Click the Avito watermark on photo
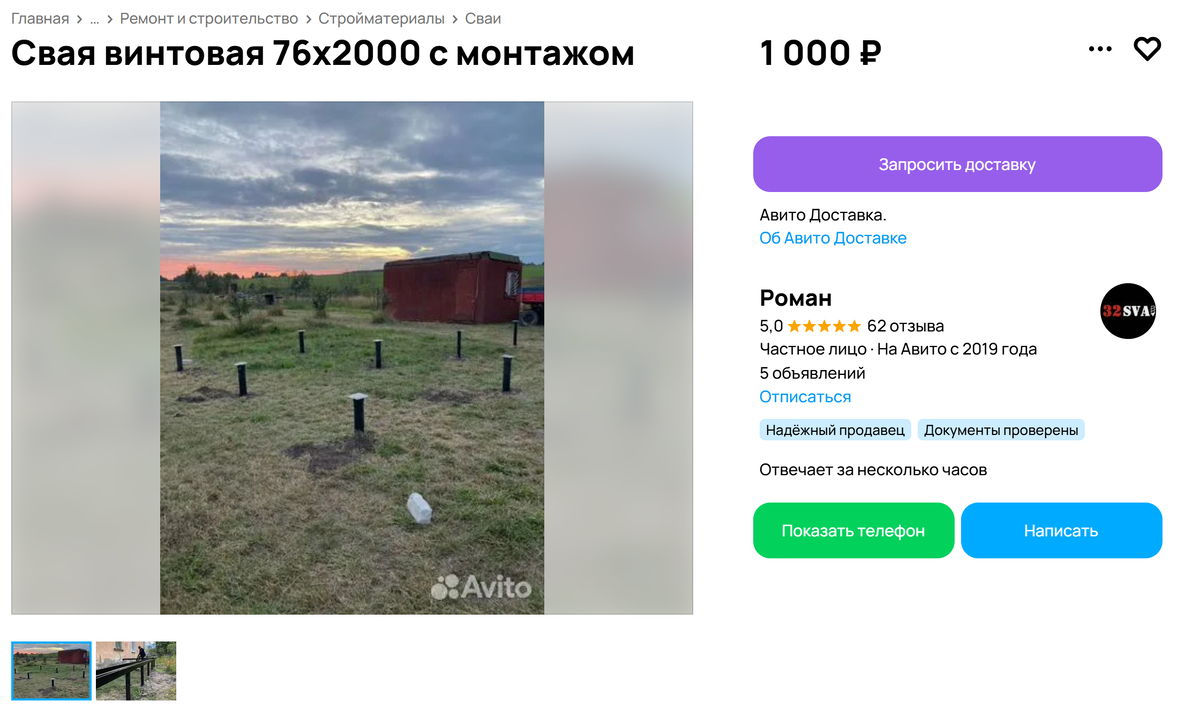 click(481, 587)
